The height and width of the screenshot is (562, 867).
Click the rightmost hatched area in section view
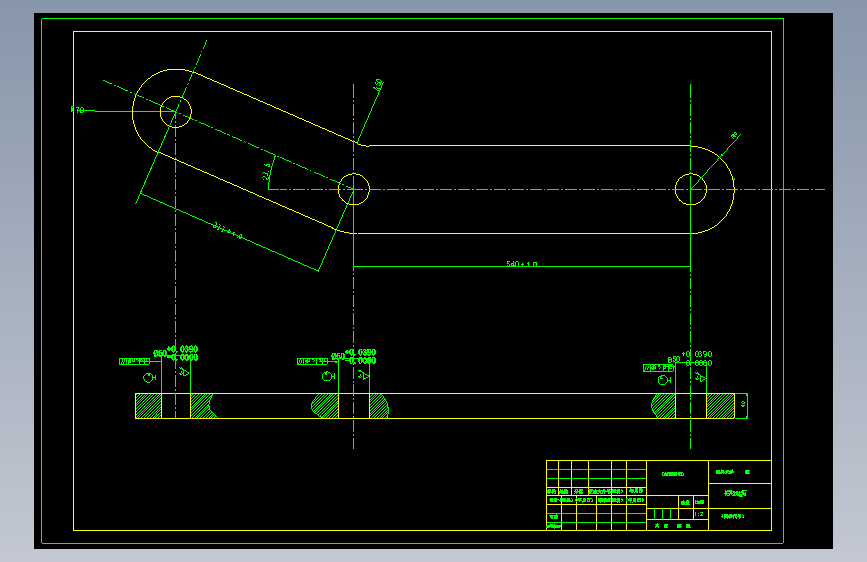click(x=720, y=406)
